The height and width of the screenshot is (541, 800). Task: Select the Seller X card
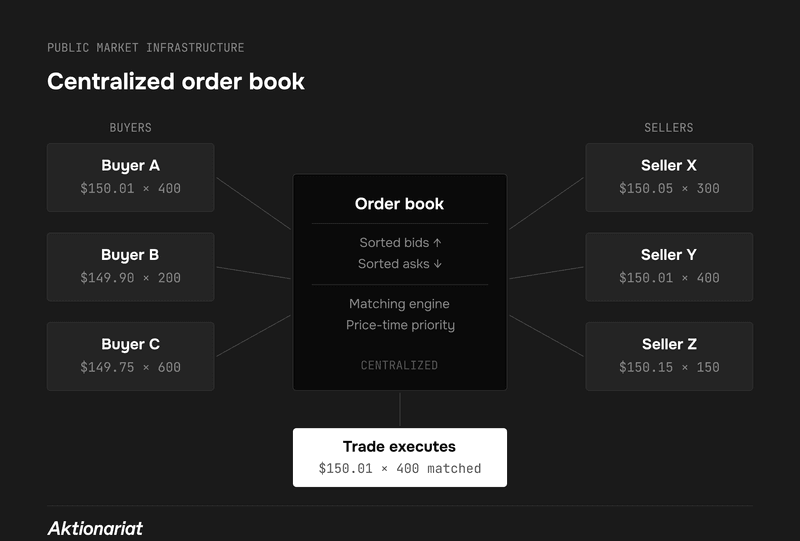669,177
